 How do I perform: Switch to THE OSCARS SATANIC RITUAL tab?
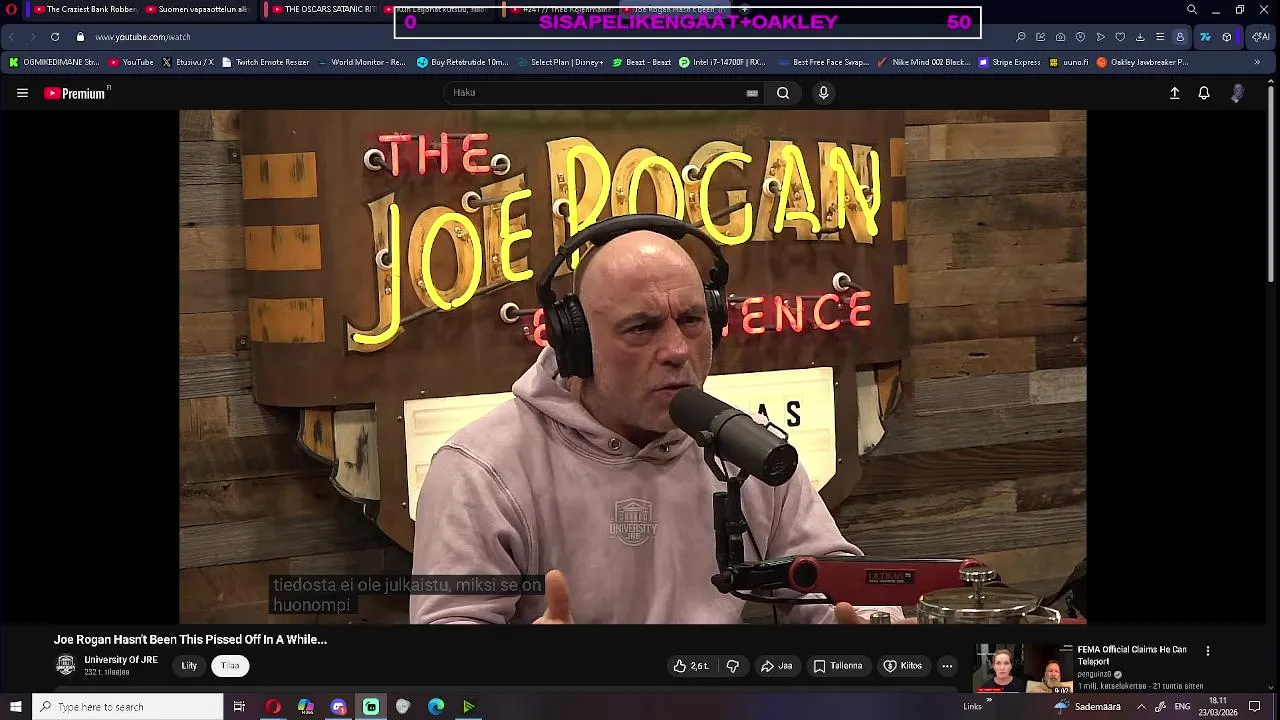pos(323,10)
